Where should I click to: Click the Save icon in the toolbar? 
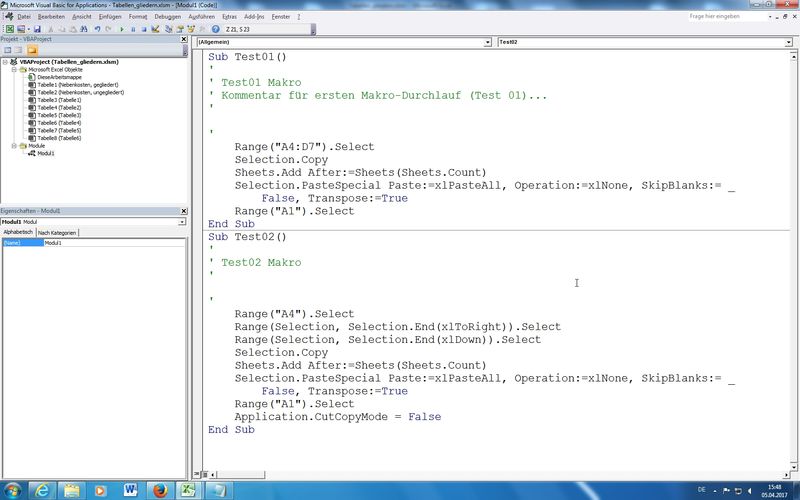pyautogui.click(x=36, y=29)
